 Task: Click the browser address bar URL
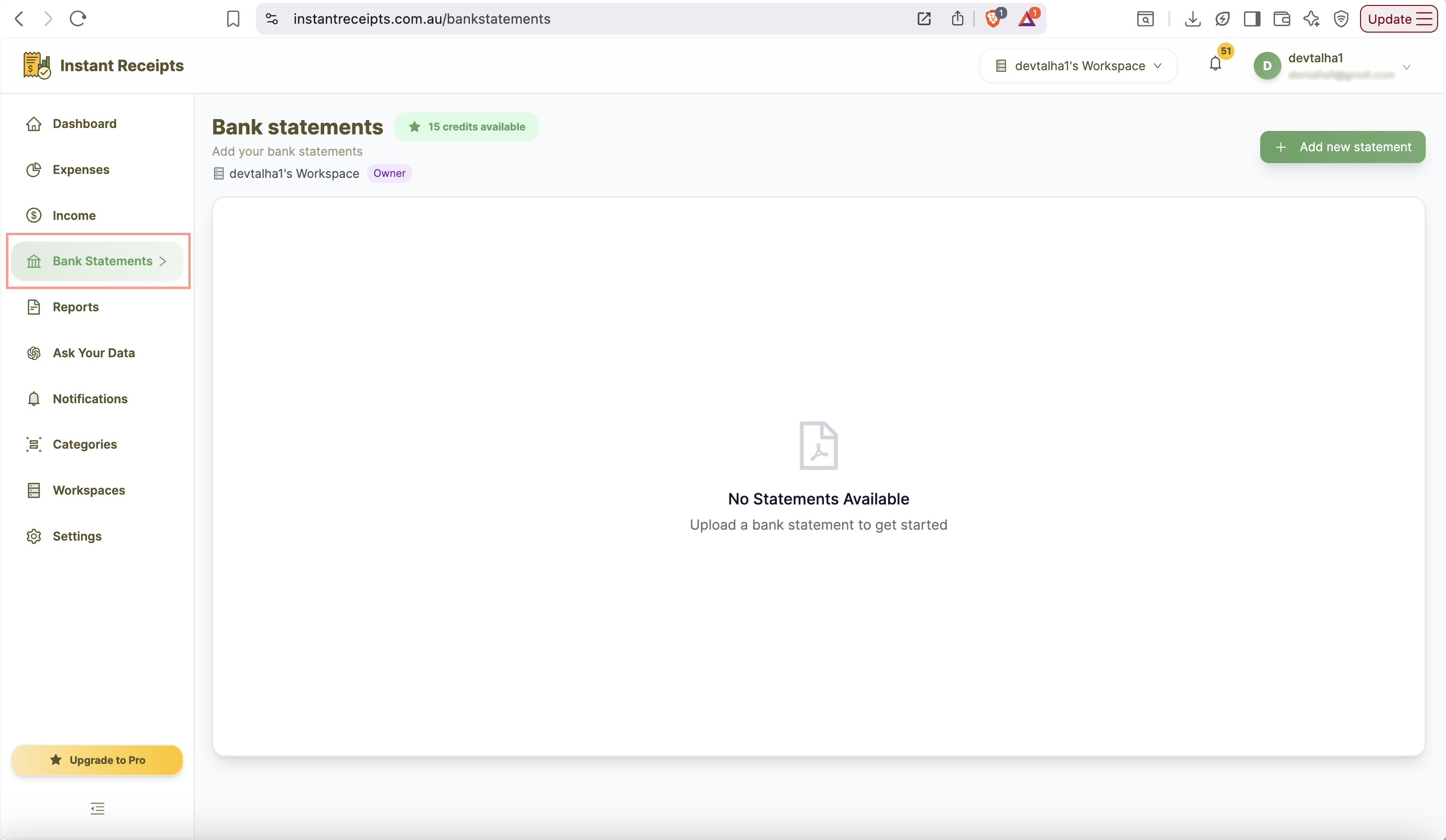point(422,19)
